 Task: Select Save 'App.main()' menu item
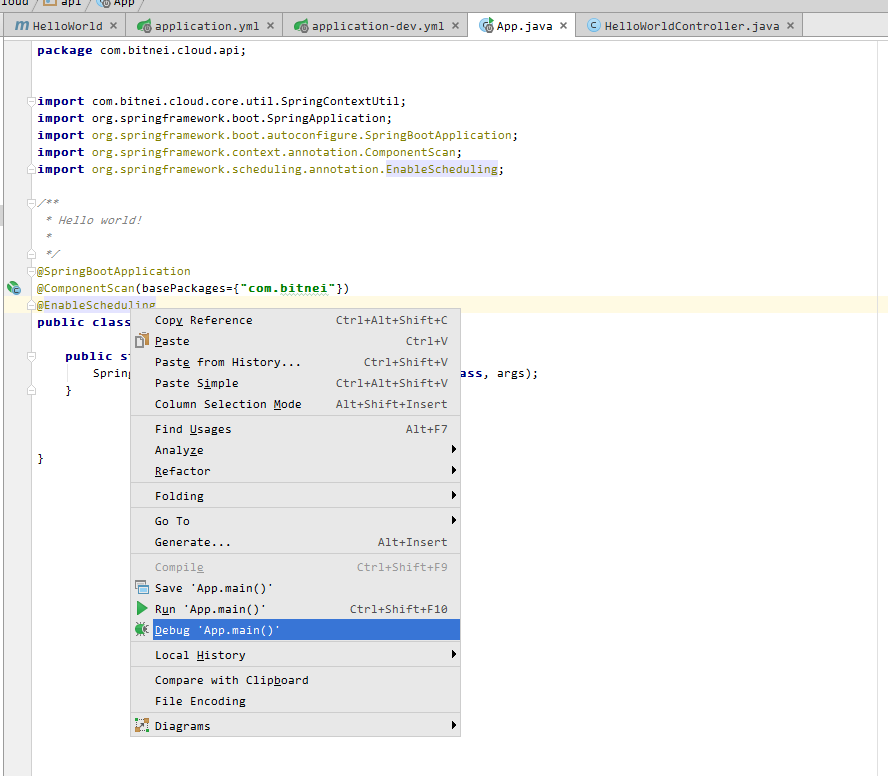(295, 588)
